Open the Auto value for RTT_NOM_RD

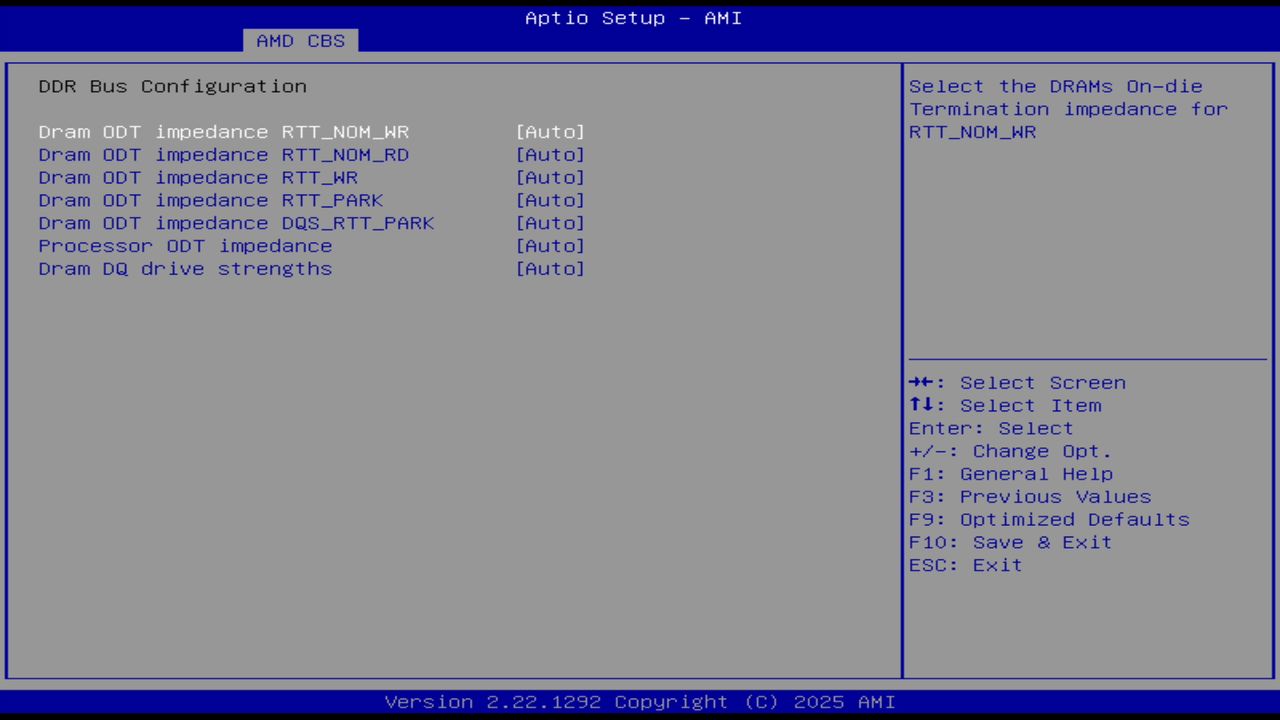tap(550, 155)
